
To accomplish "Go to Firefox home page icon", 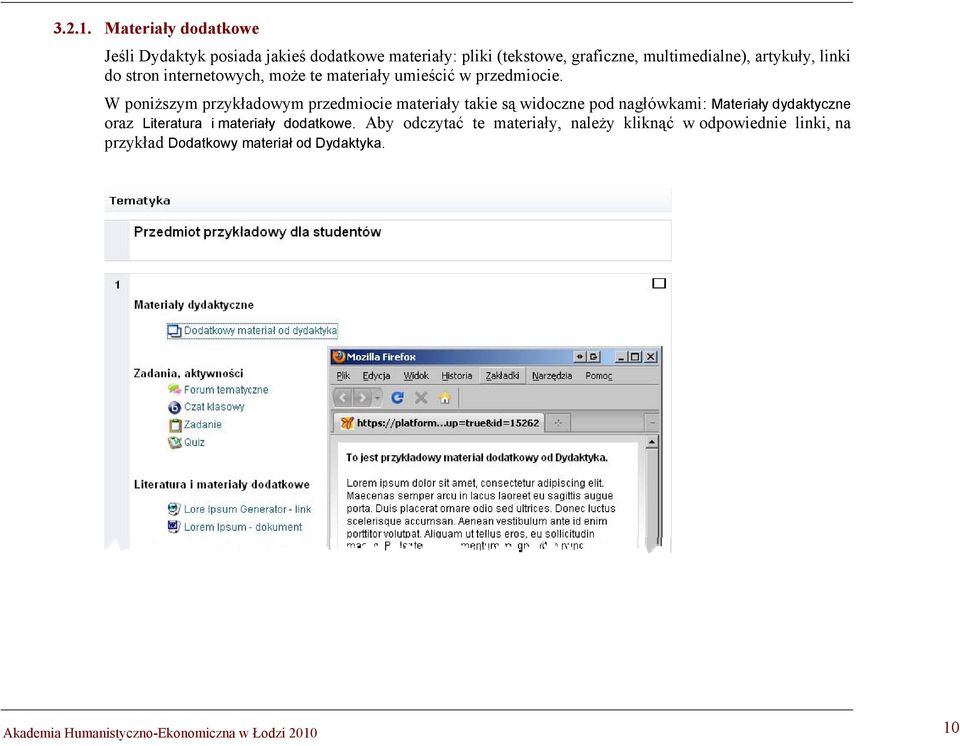I will coord(444,398).
